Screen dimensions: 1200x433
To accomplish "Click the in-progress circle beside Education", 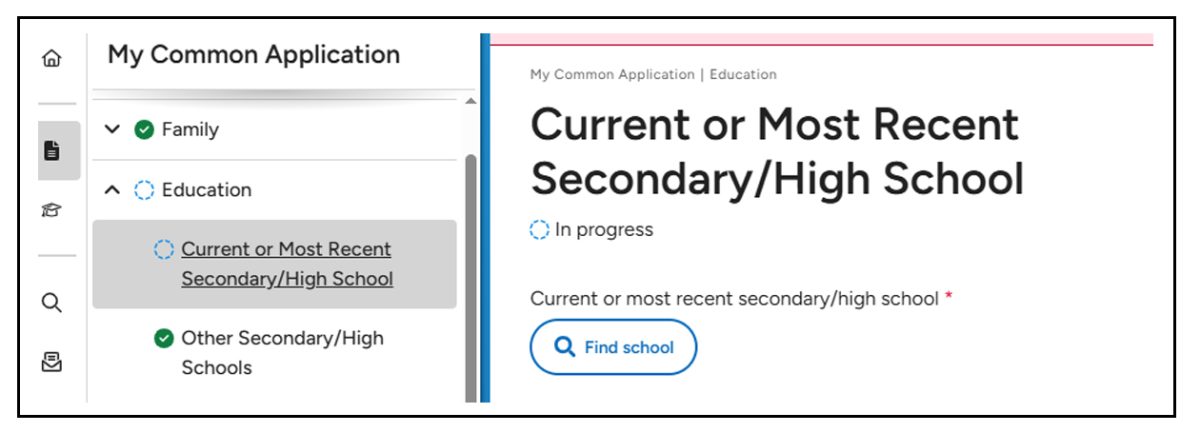I will click(144, 190).
